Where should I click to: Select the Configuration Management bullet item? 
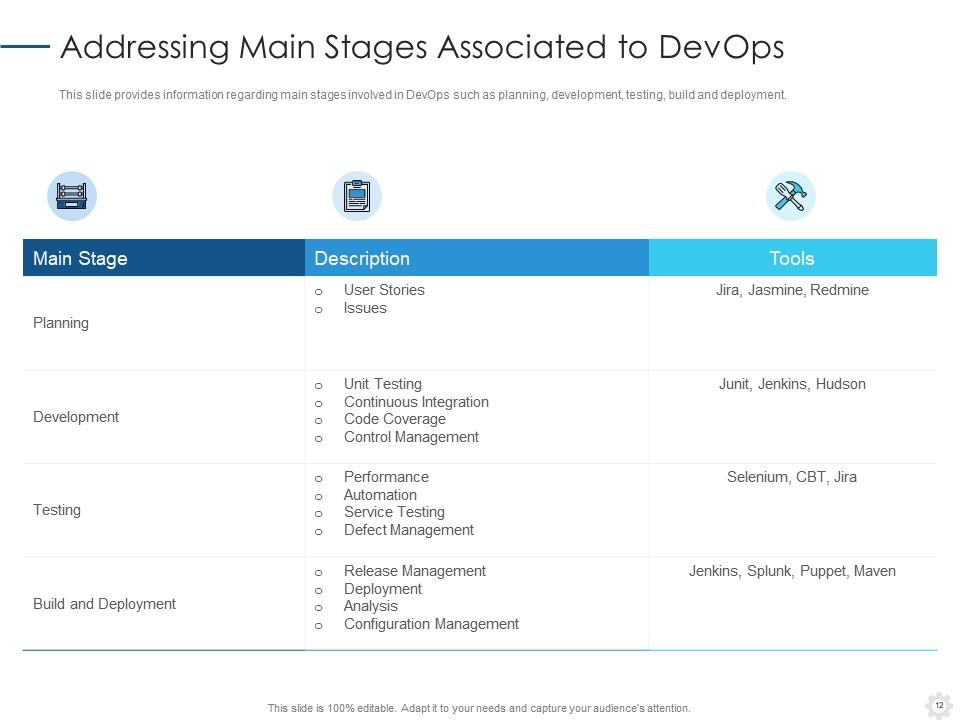coord(431,624)
